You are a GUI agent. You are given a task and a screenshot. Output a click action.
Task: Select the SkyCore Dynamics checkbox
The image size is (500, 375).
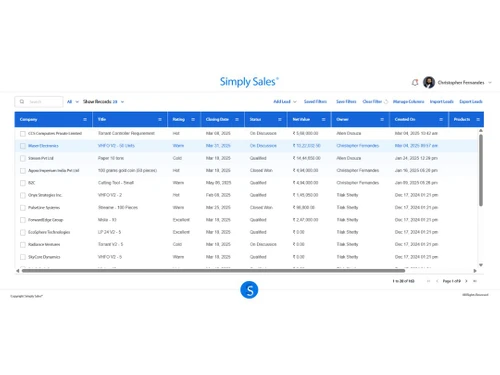click(23, 257)
